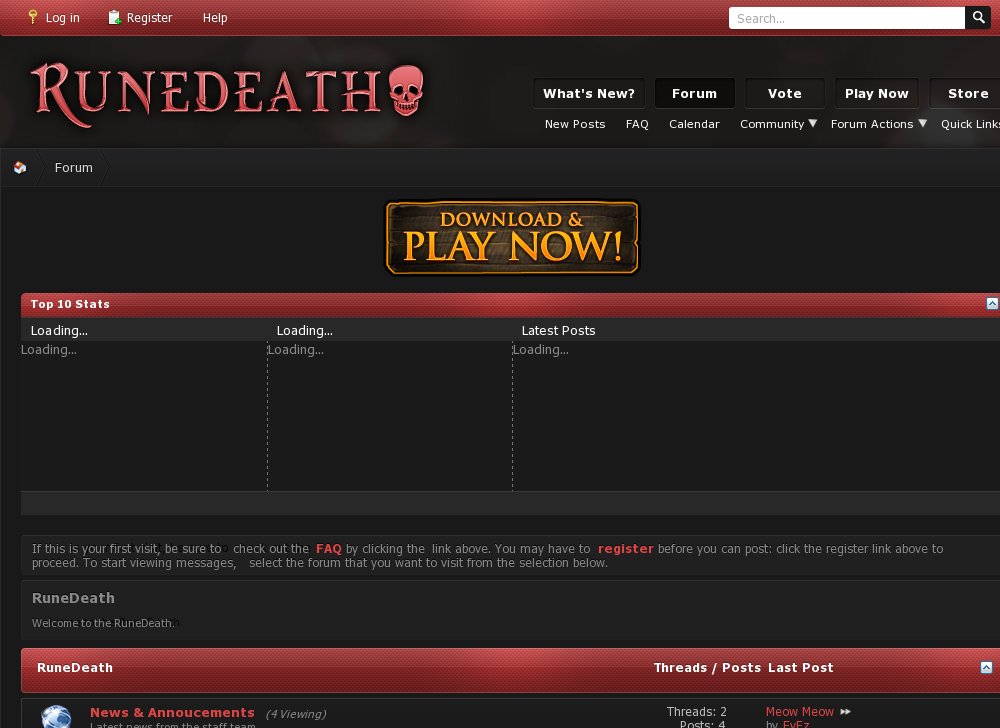This screenshot has width=1000, height=728.
Task: Collapse the RuneDeath forum category
Action: coord(988,667)
